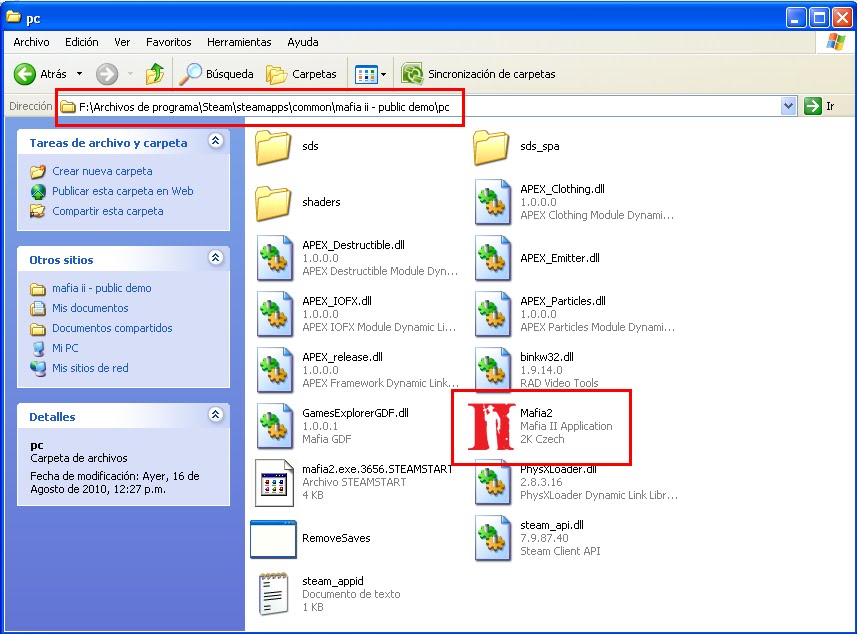The width and height of the screenshot is (858, 635).
Task: Open the Búsqueda search tool
Action: (x=217, y=74)
